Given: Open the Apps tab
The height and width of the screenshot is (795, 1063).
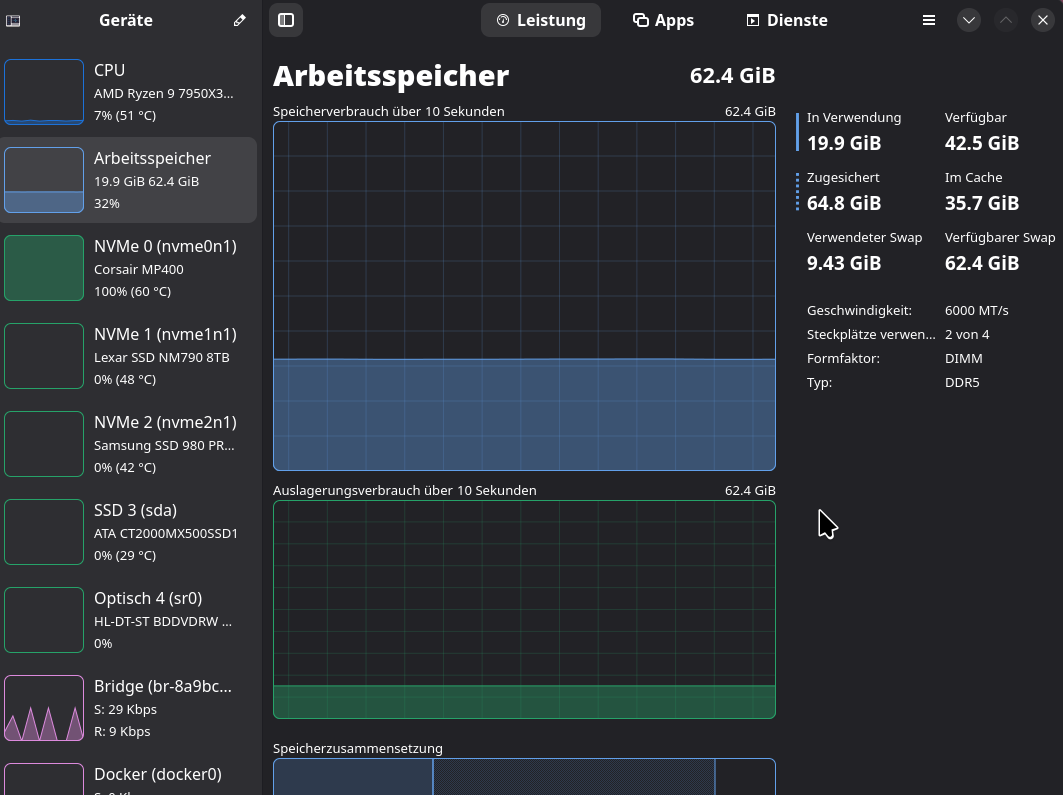Looking at the screenshot, I should click(x=664, y=20).
